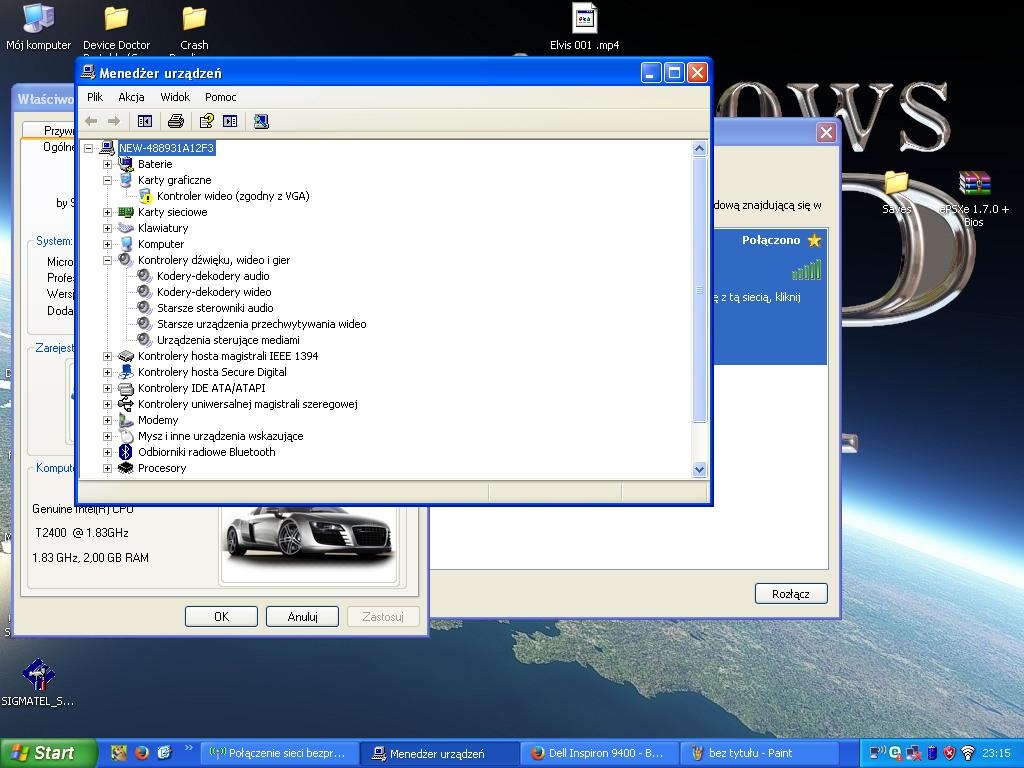Expand Kontrolery hosta Secure Digital
This screenshot has width=1024, height=768.
pyautogui.click(x=107, y=372)
